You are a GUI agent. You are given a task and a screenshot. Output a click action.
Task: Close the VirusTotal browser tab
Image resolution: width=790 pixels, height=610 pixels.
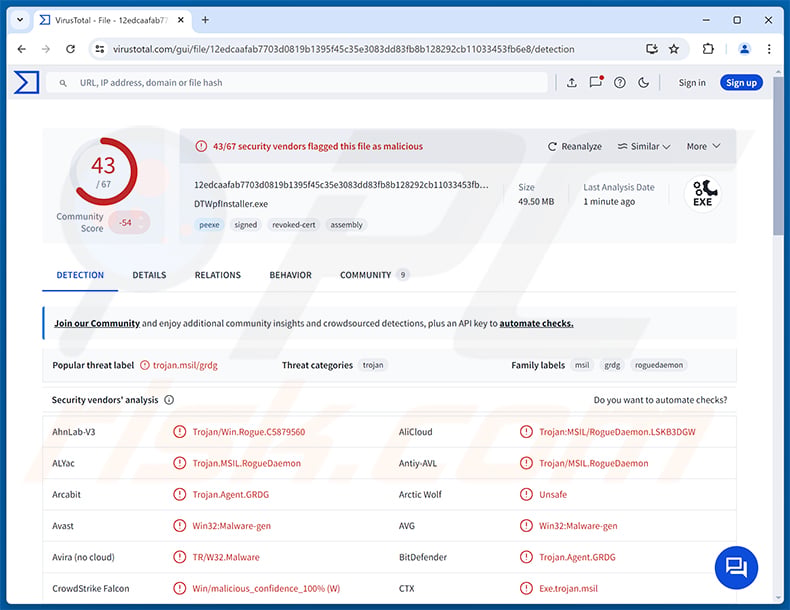pyautogui.click(x=181, y=20)
